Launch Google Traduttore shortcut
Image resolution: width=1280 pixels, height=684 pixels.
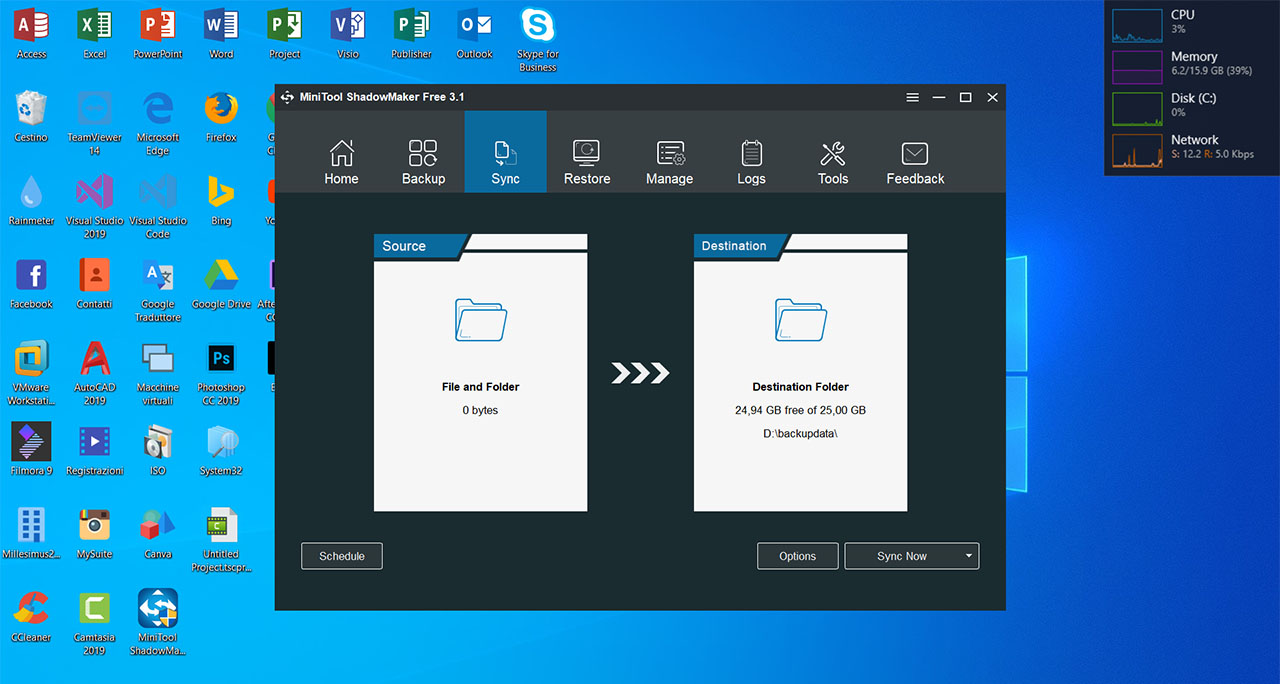click(x=158, y=290)
